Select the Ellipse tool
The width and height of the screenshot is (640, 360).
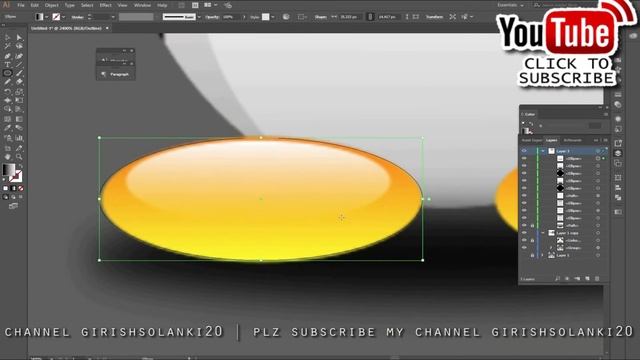pos(7,73)
